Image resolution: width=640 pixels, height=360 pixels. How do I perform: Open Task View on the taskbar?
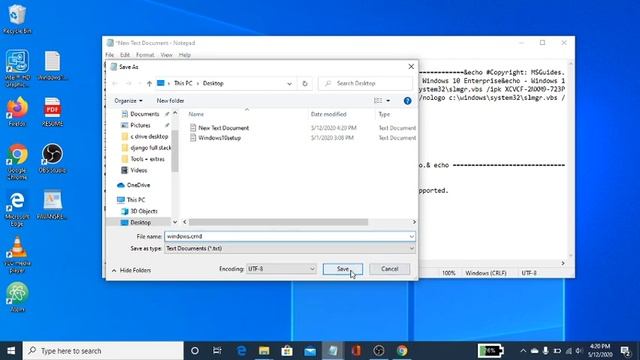point(217,351)
